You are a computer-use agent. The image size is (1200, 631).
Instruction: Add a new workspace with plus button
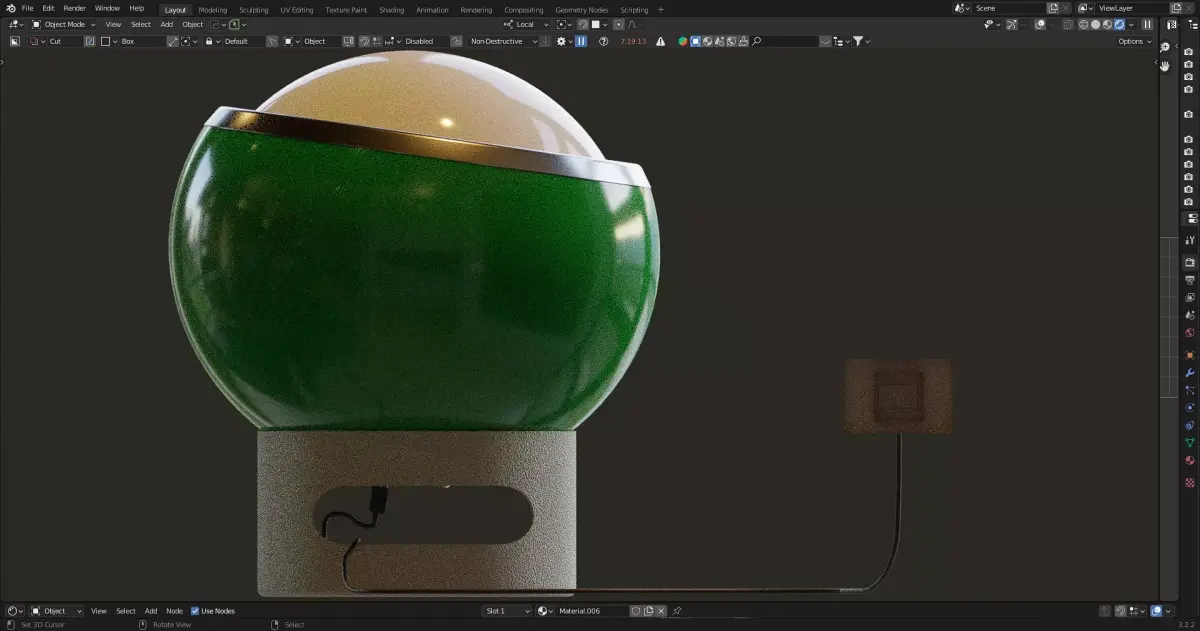coord(660,10)
